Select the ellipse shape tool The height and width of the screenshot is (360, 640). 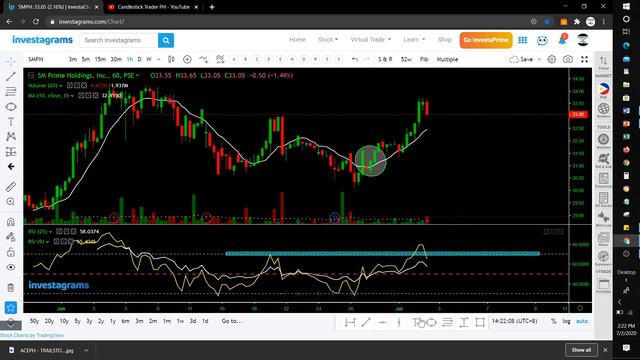(x=11, y=107)
